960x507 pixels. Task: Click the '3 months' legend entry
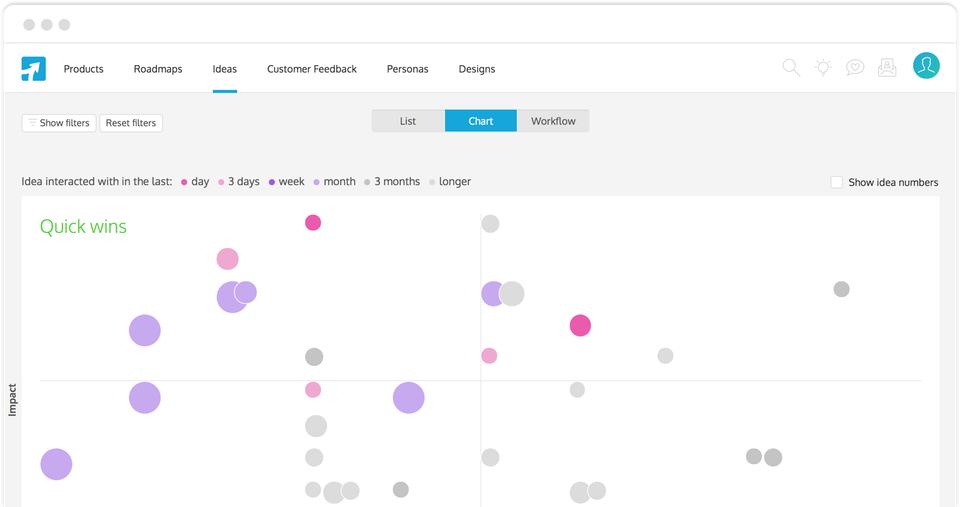coord(392,182)
